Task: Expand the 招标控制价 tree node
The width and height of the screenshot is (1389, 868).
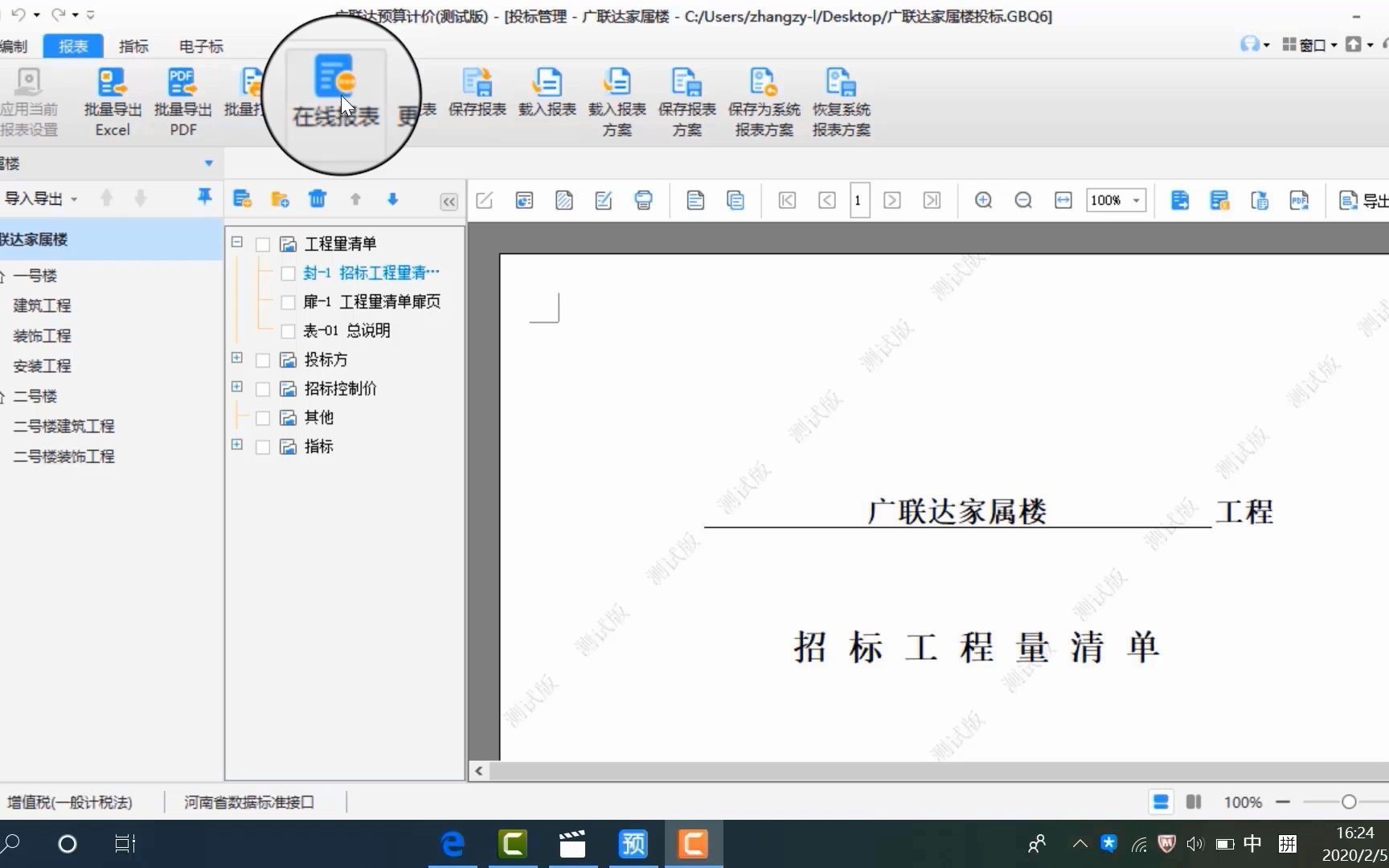Action: tap(237, 387)
